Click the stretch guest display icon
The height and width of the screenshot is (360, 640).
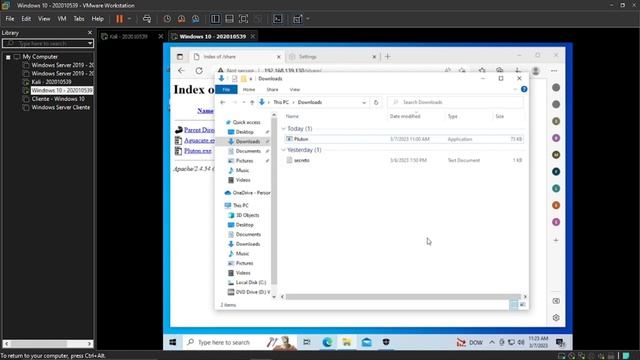[x=298, y=19]
